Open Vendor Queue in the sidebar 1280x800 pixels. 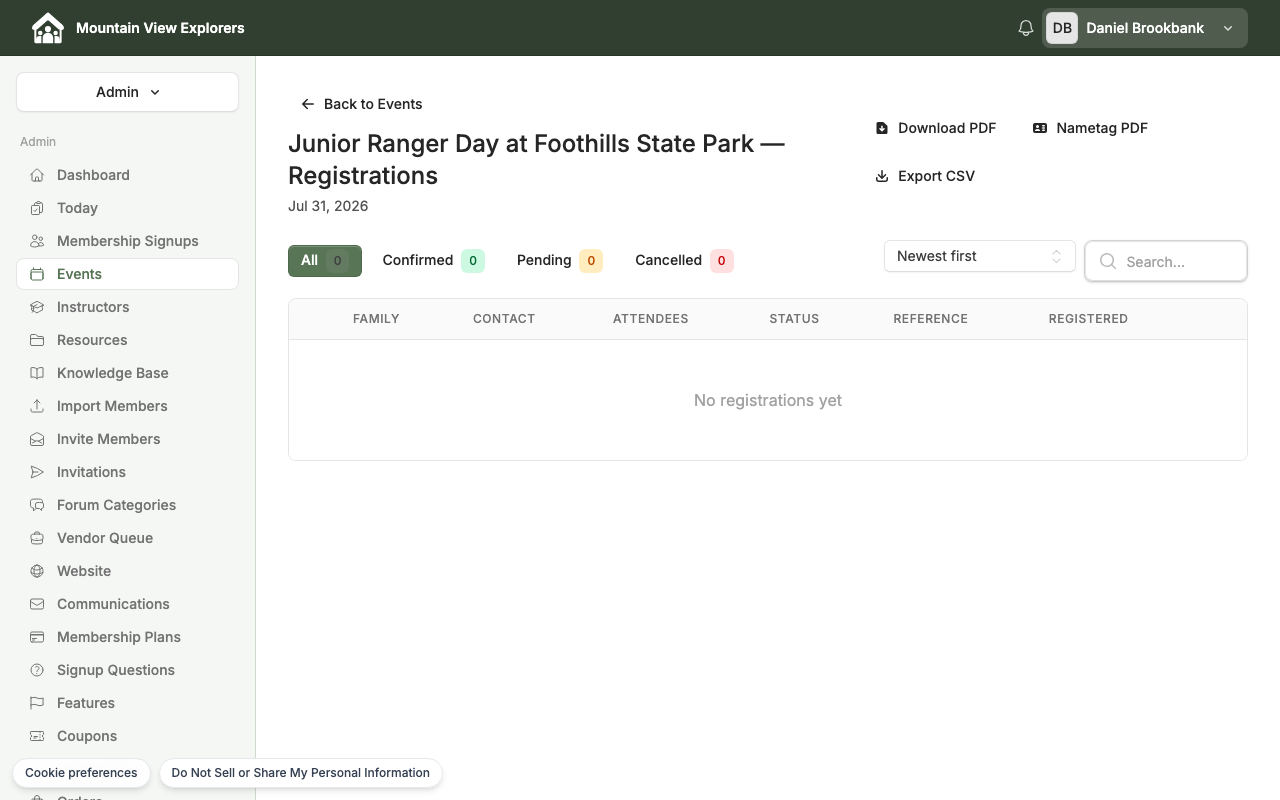127,538
